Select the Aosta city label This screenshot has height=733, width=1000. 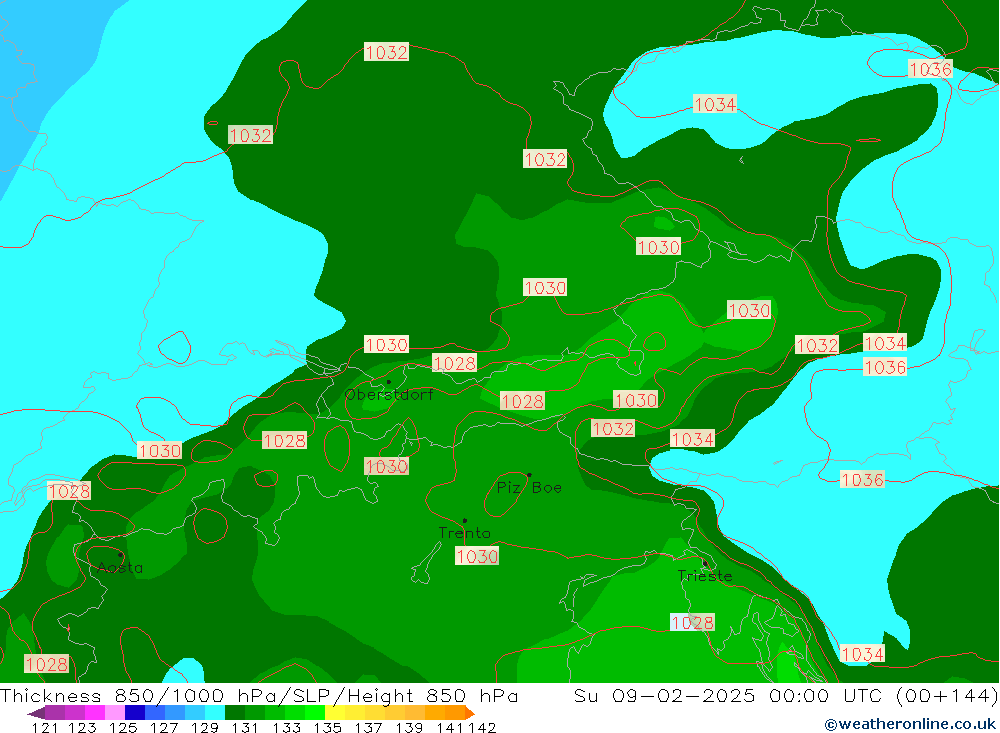click(120, 567)
